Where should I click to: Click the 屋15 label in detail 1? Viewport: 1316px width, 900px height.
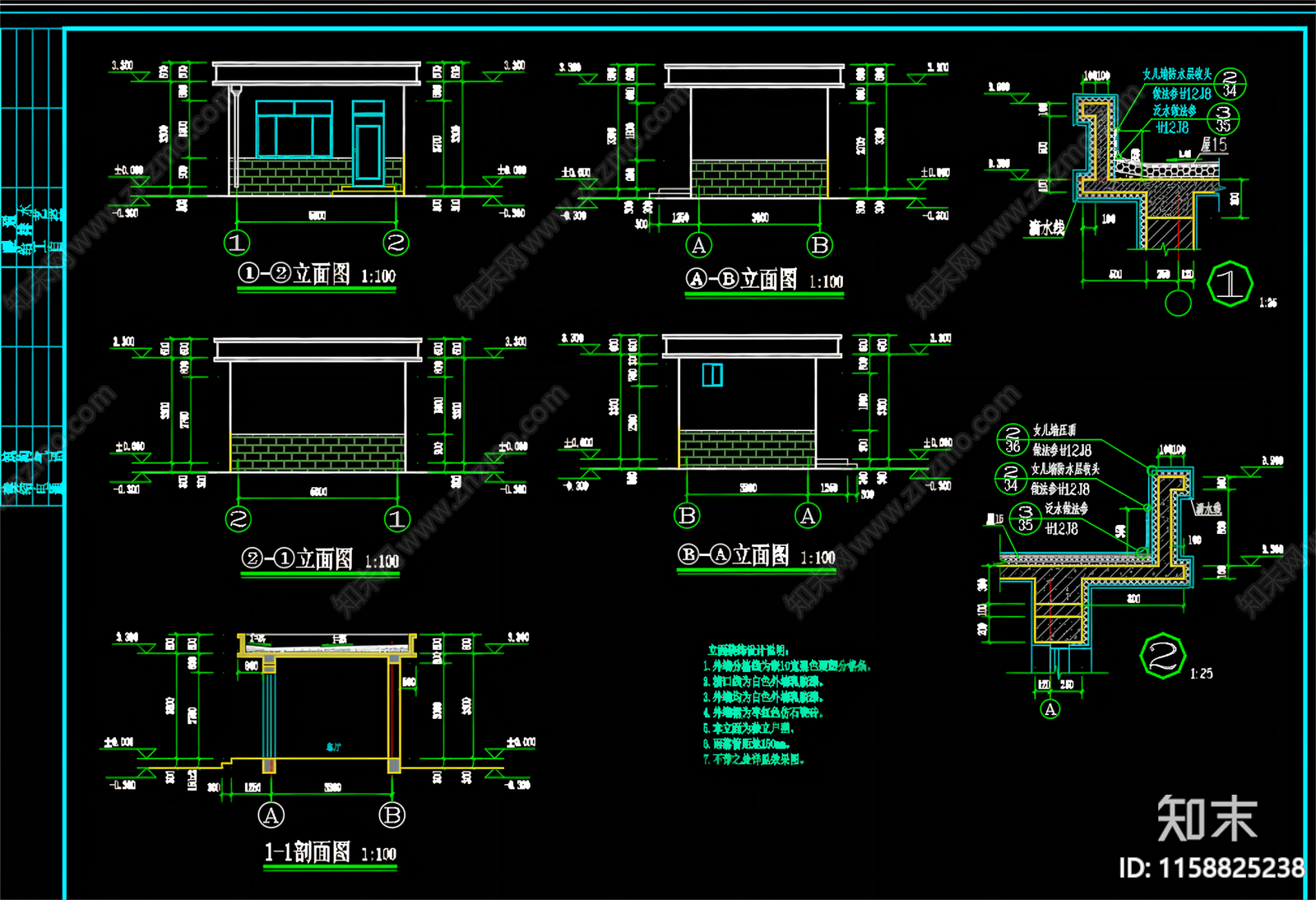[x=1213, y=145]
